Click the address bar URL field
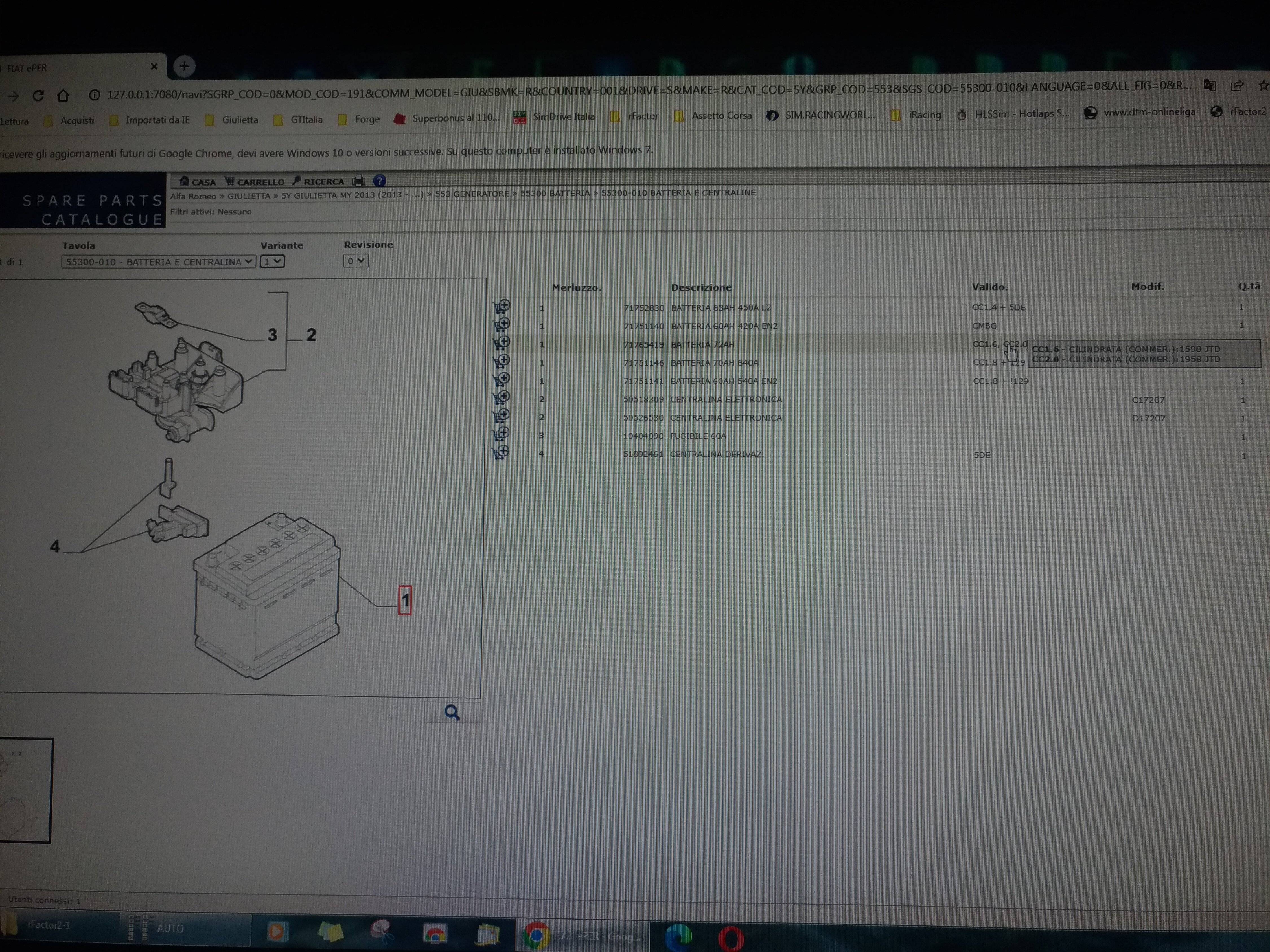The height and width of the screenshot is (952, 1270). pos(649,90)
